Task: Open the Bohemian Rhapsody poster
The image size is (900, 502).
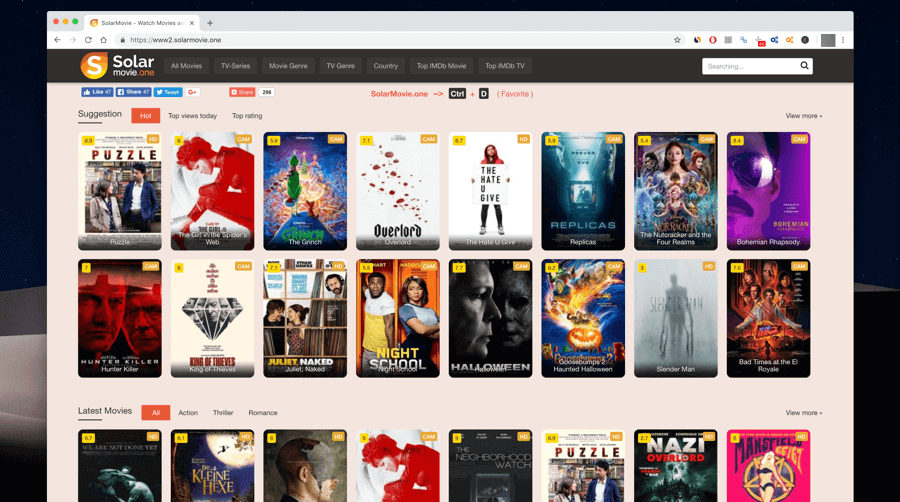Action: [x=769, y=191]
